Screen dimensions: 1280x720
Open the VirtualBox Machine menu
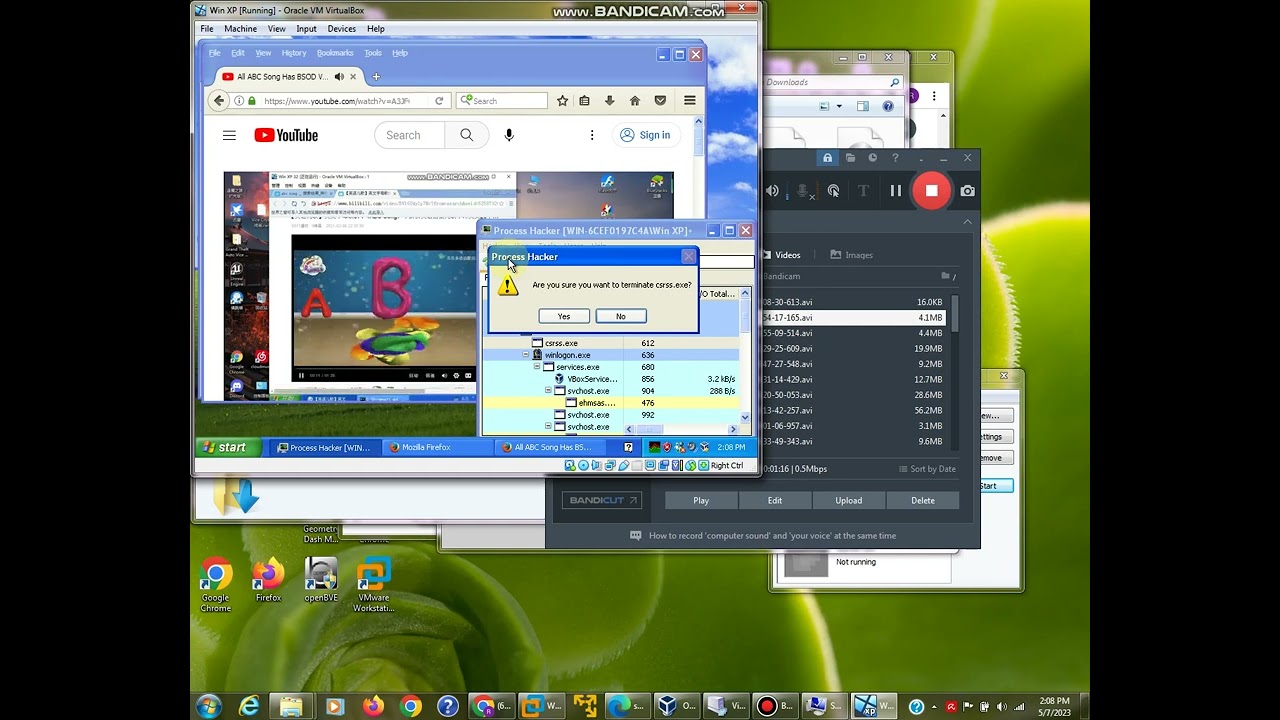coord(240,29)
